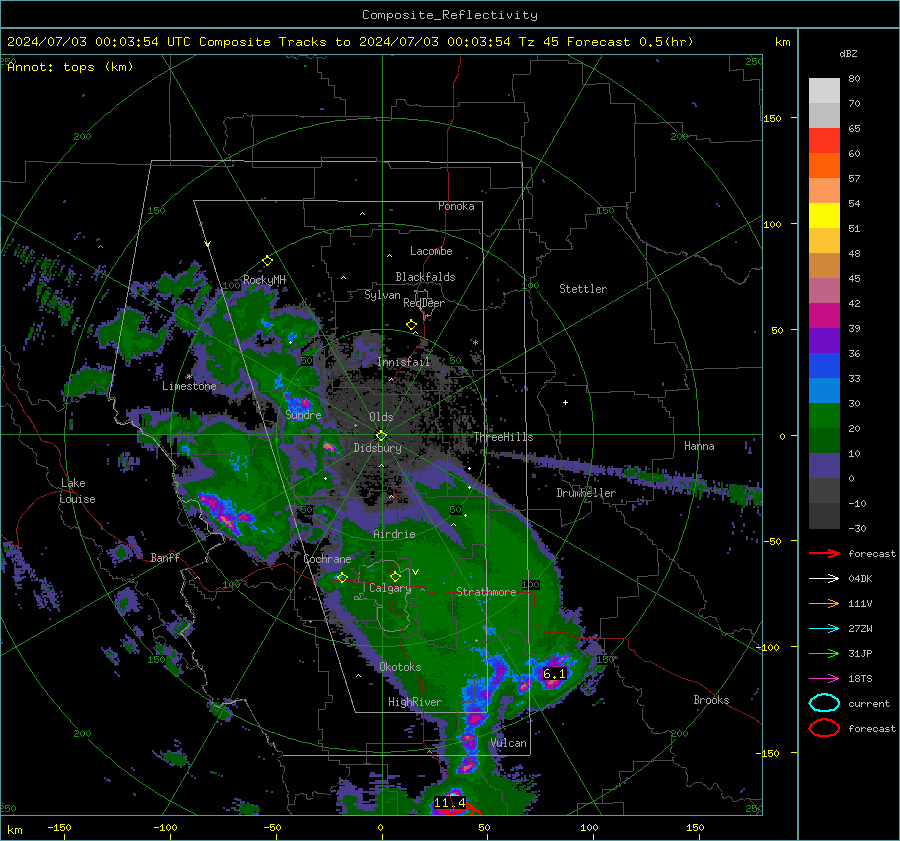This screenshot has height=841, width=900.
Task: Click the 51 dBZ yellow color swatch
Action: pyautogui.click(x=824, y=215)
